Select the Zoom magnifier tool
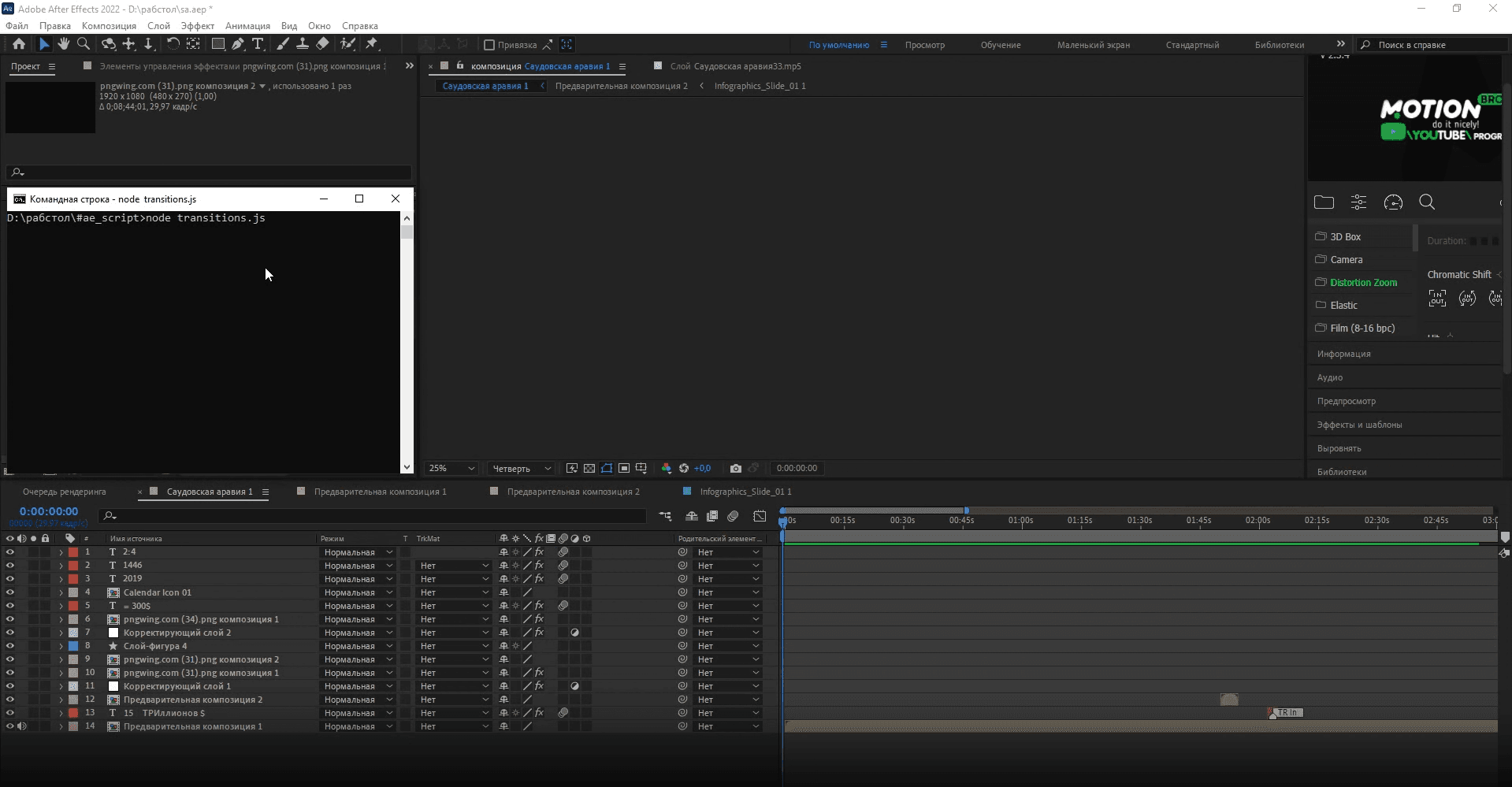The width and height of the screenshot is (1512, 787). [x=84, y=44]
